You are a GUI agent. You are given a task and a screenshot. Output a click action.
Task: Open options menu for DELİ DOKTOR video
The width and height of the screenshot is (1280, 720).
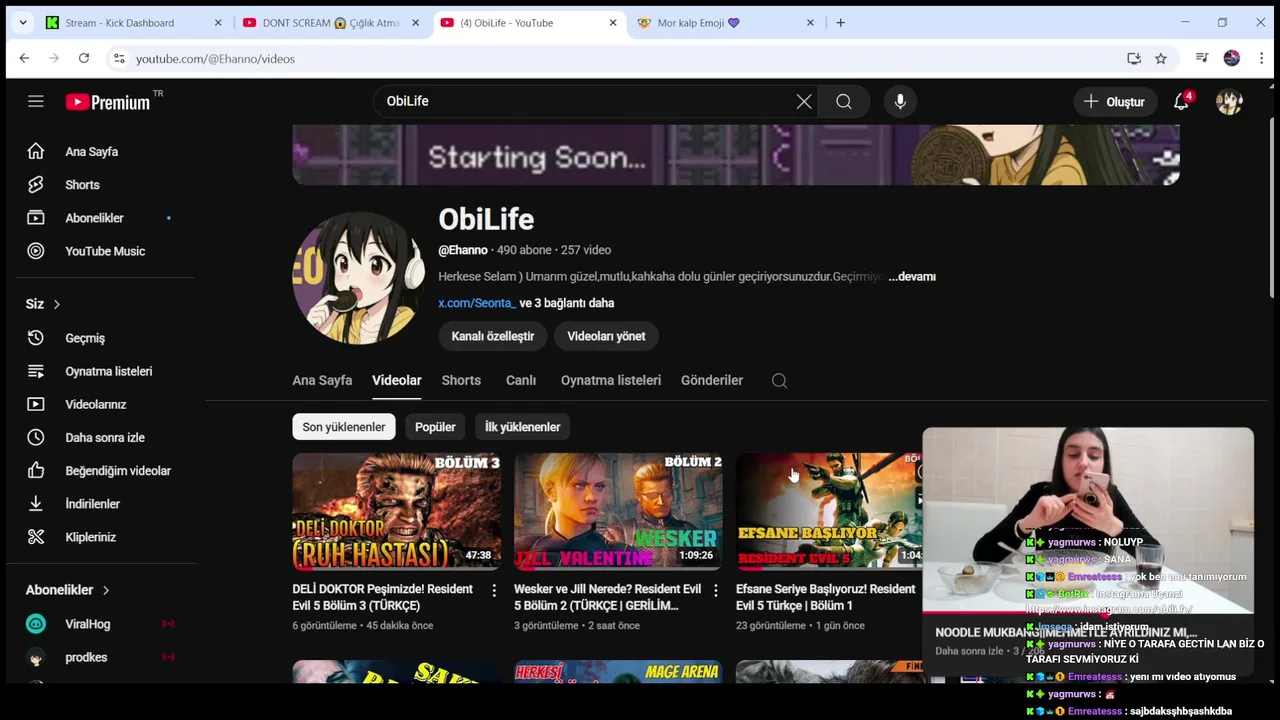pyautogui.click(x=493, y=591)
